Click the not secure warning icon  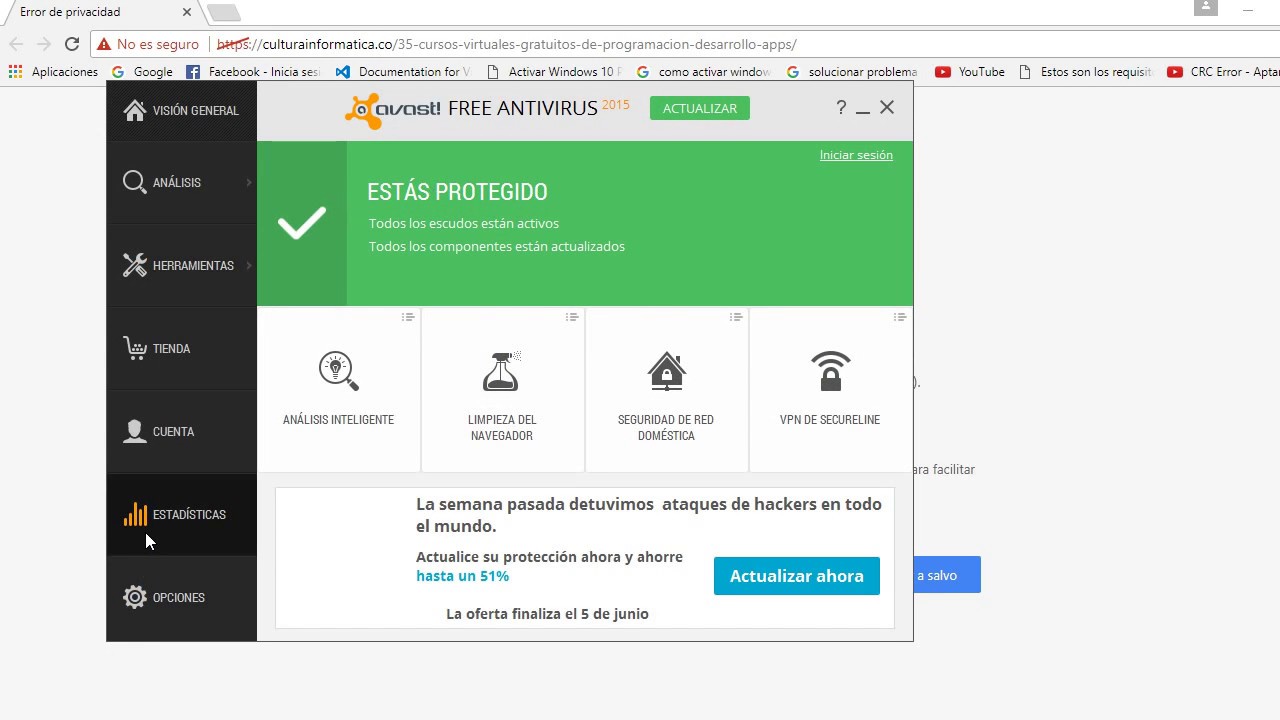[104, 44]
